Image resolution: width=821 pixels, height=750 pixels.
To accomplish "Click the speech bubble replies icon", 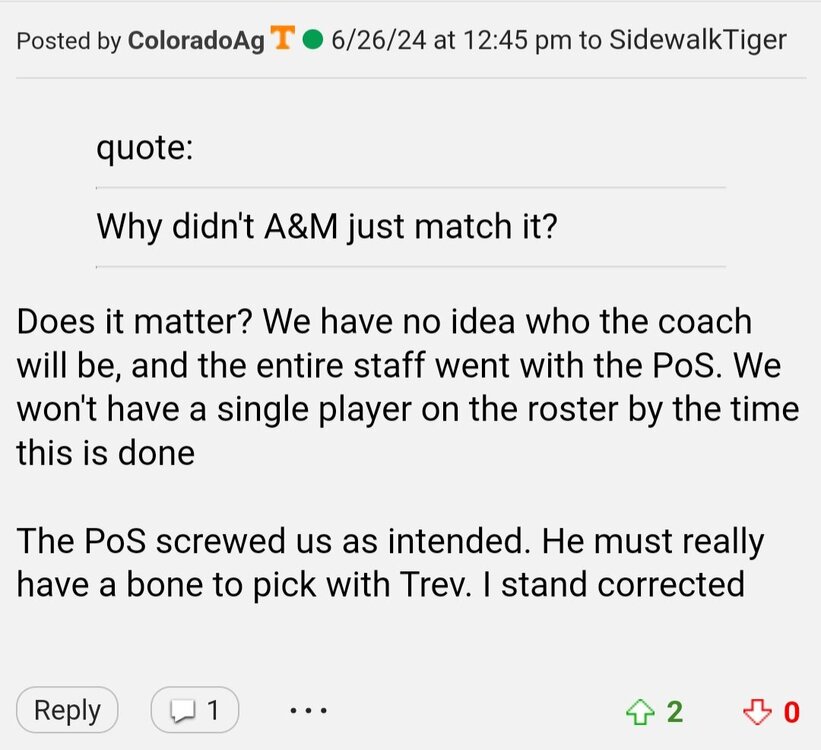I will pyautogui.click(x=185, y=711).
